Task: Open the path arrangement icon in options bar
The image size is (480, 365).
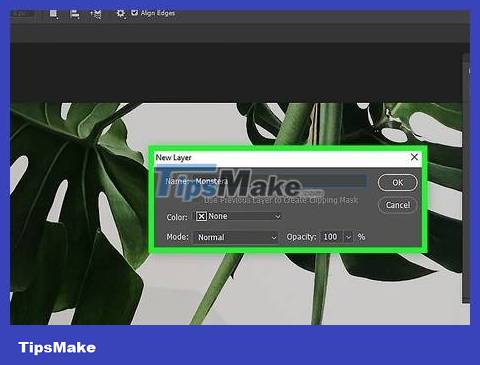Action: pos(96,14)
